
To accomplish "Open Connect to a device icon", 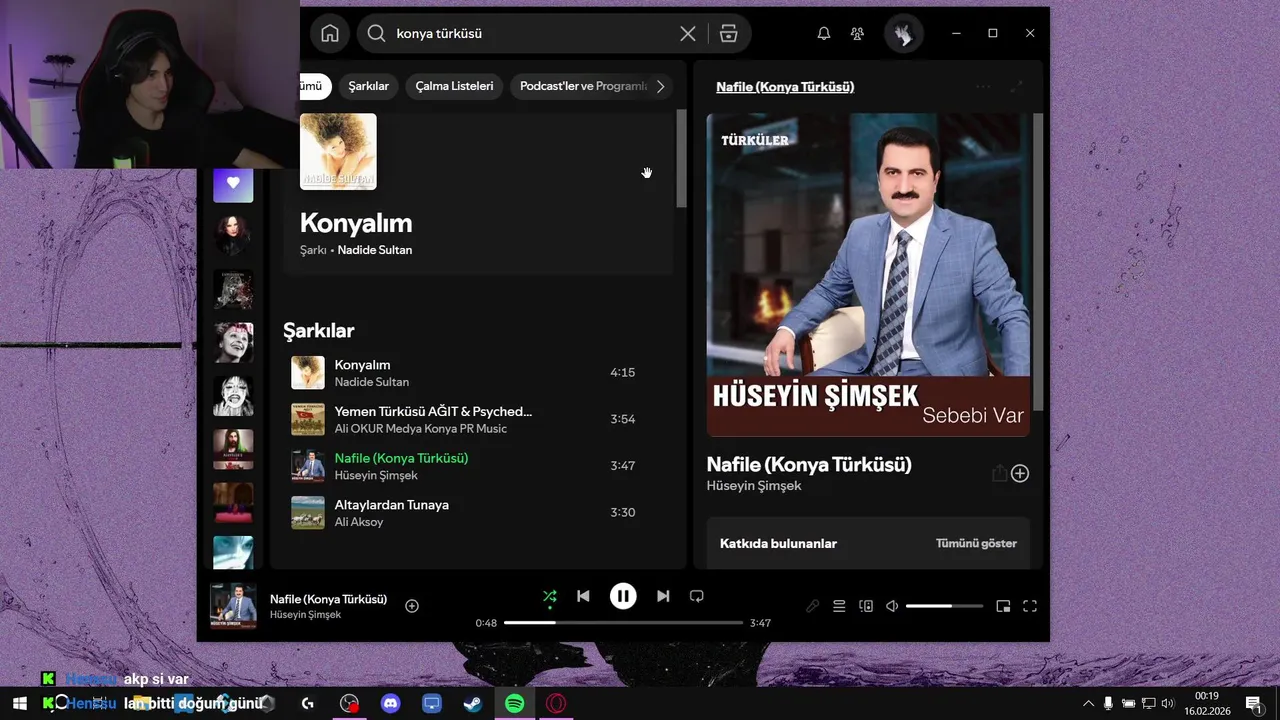I will (x=866, y=606).
